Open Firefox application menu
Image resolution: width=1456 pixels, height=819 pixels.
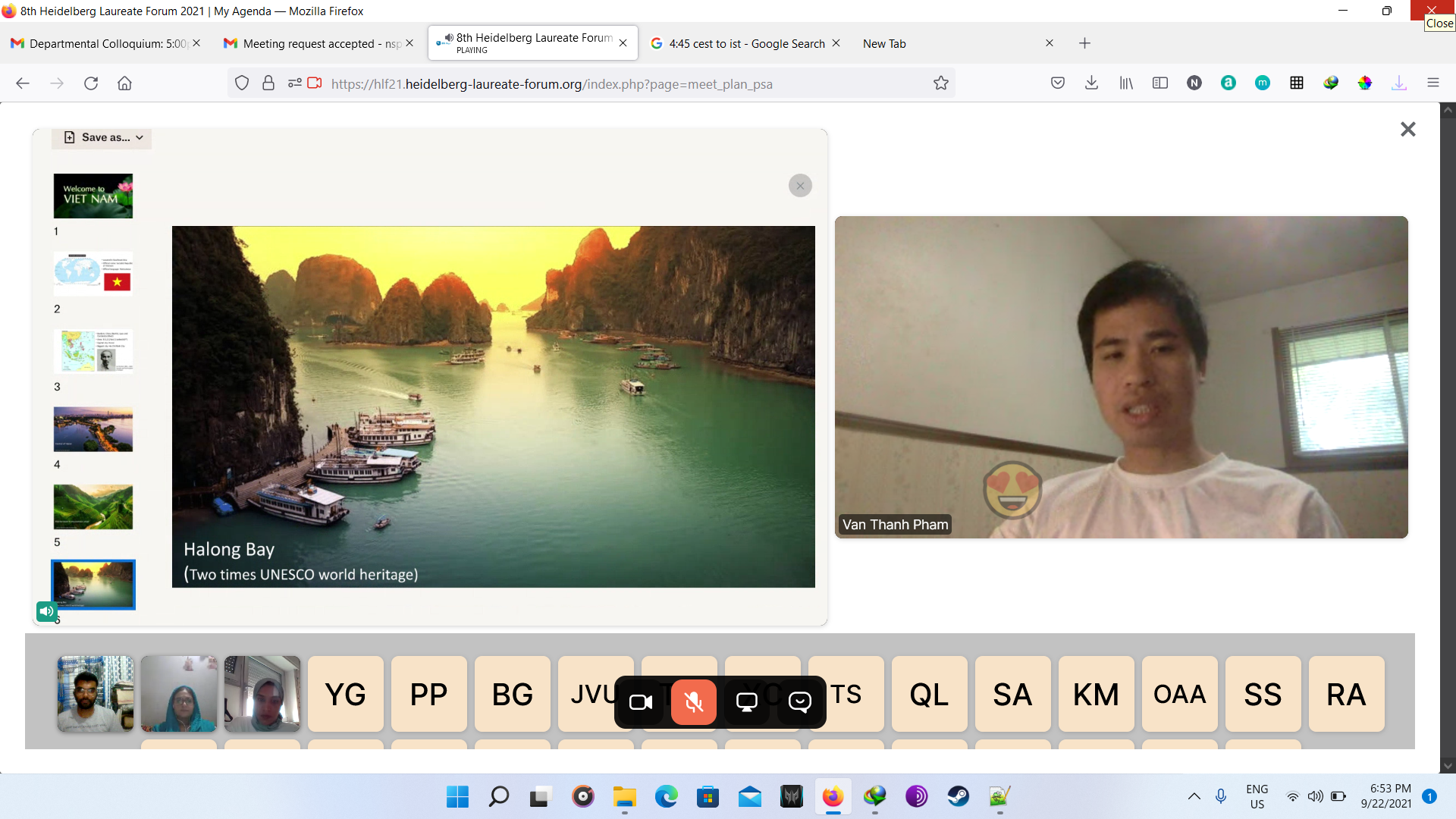(x=1432, y=83)
